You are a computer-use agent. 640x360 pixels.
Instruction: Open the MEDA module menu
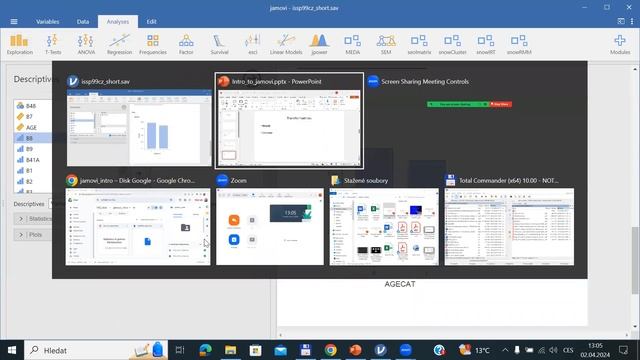pos(352,44)
